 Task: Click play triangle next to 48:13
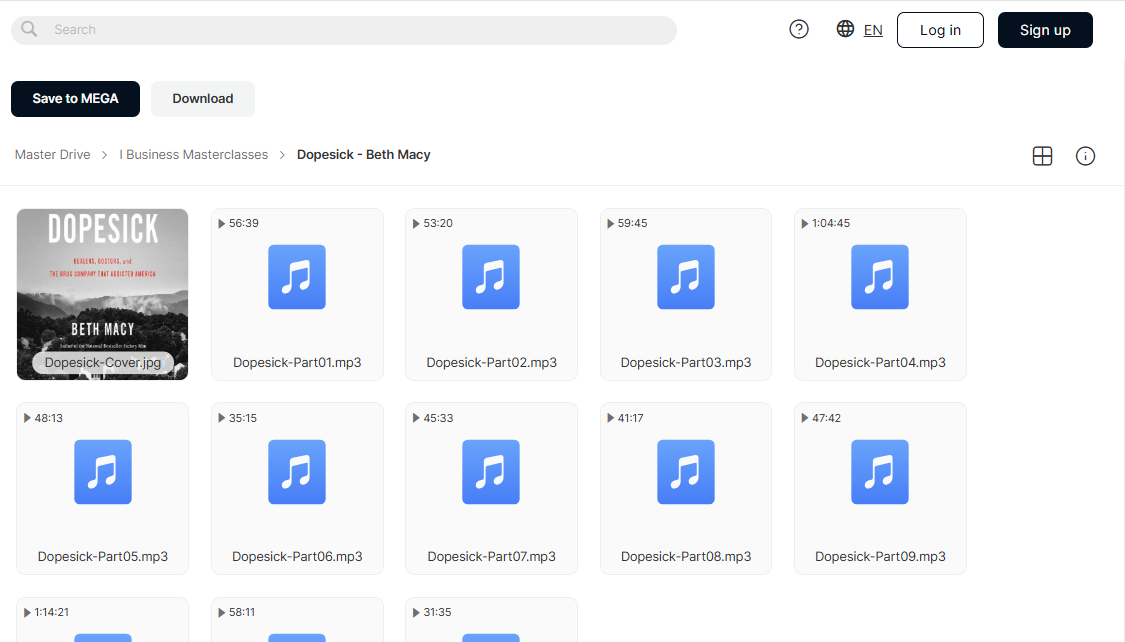[x=27, y=418]
